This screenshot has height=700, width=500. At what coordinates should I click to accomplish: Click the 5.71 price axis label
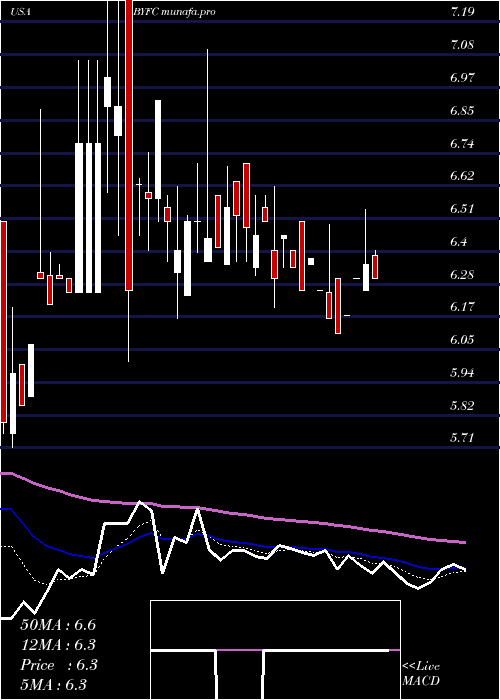pos(462,438)
